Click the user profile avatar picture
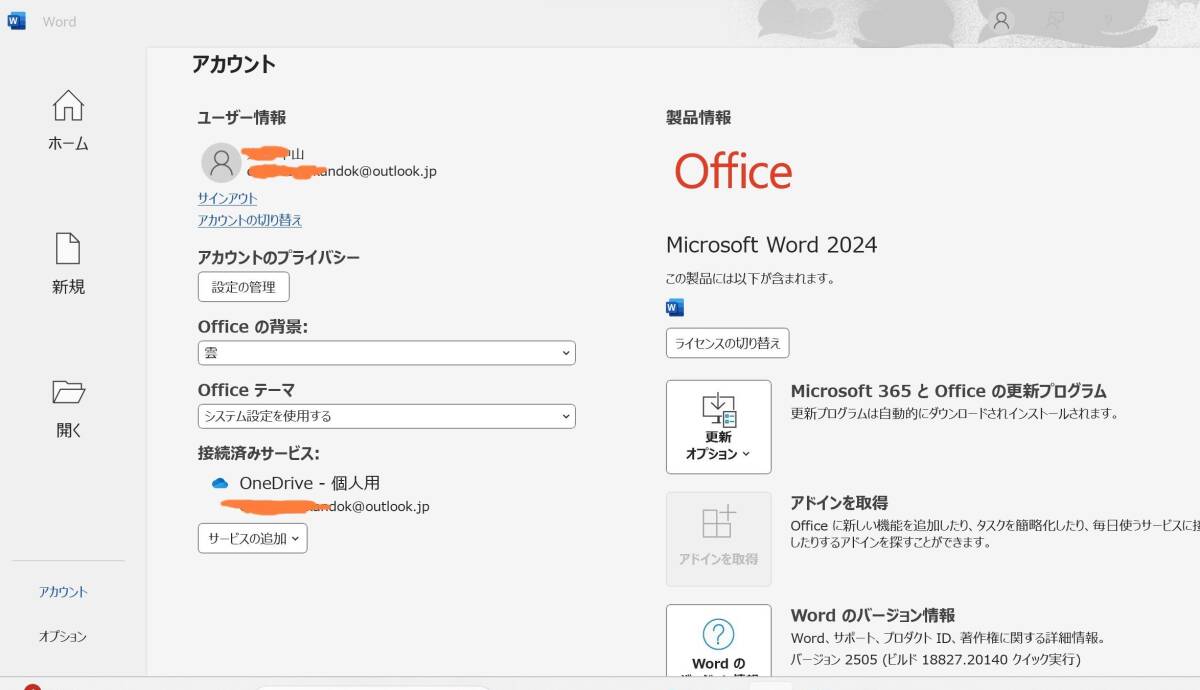 pyautogui.click(x=221, y=162)
